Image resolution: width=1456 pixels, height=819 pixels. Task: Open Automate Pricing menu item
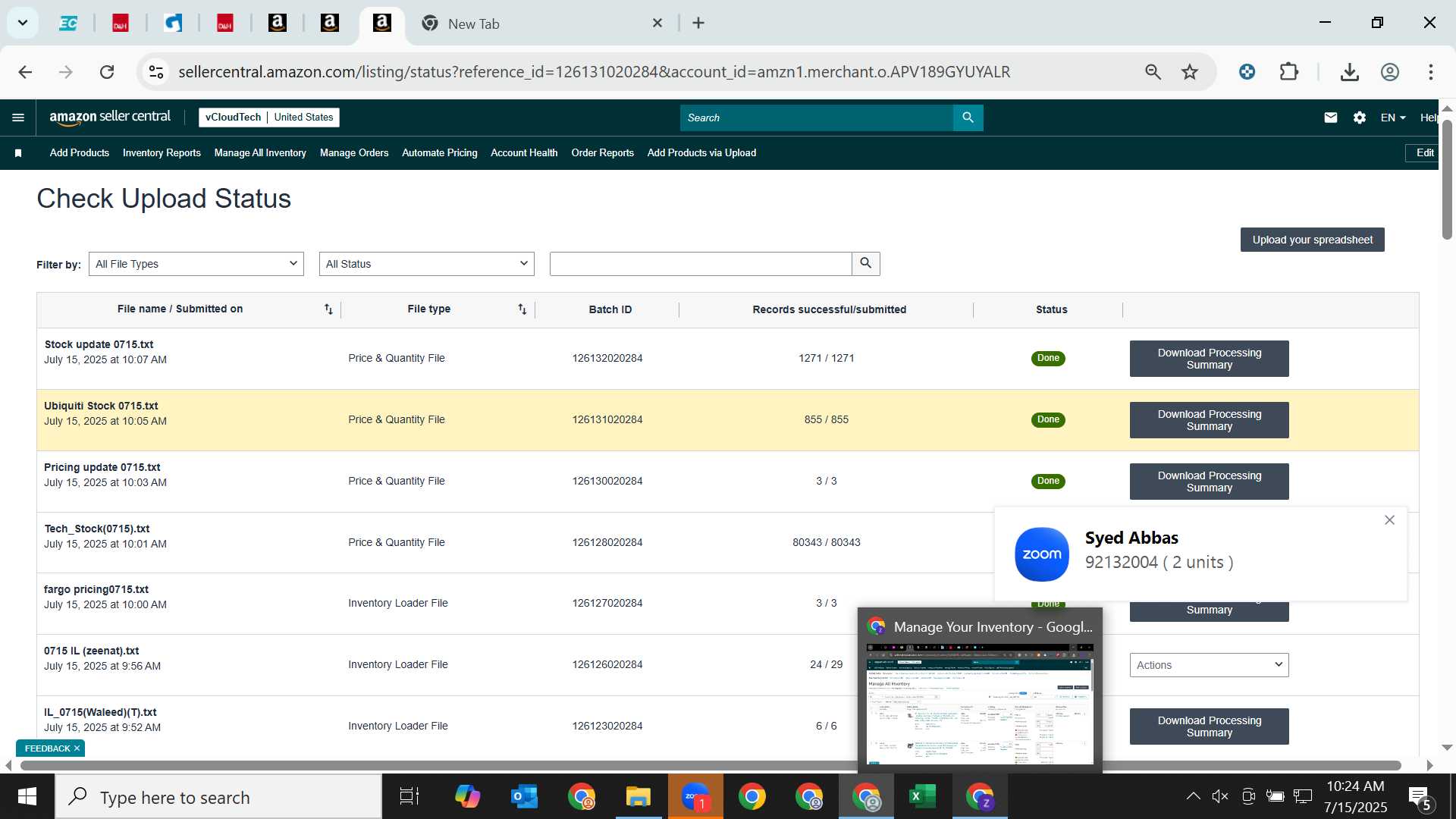click(x=440, y=153)
